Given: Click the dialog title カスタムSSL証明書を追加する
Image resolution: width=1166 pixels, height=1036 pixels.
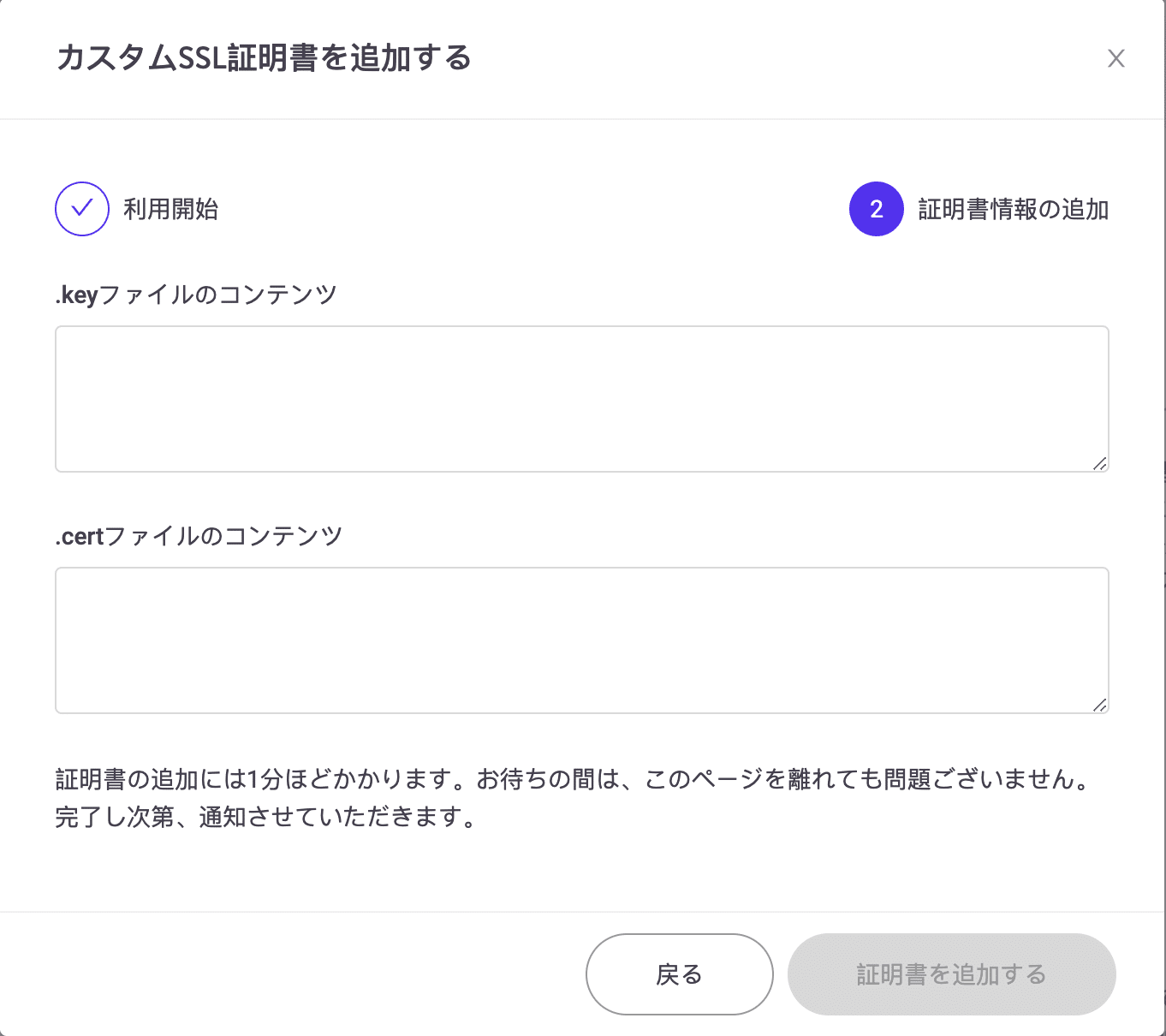Looking at the screenshot, I should [264, 58].
